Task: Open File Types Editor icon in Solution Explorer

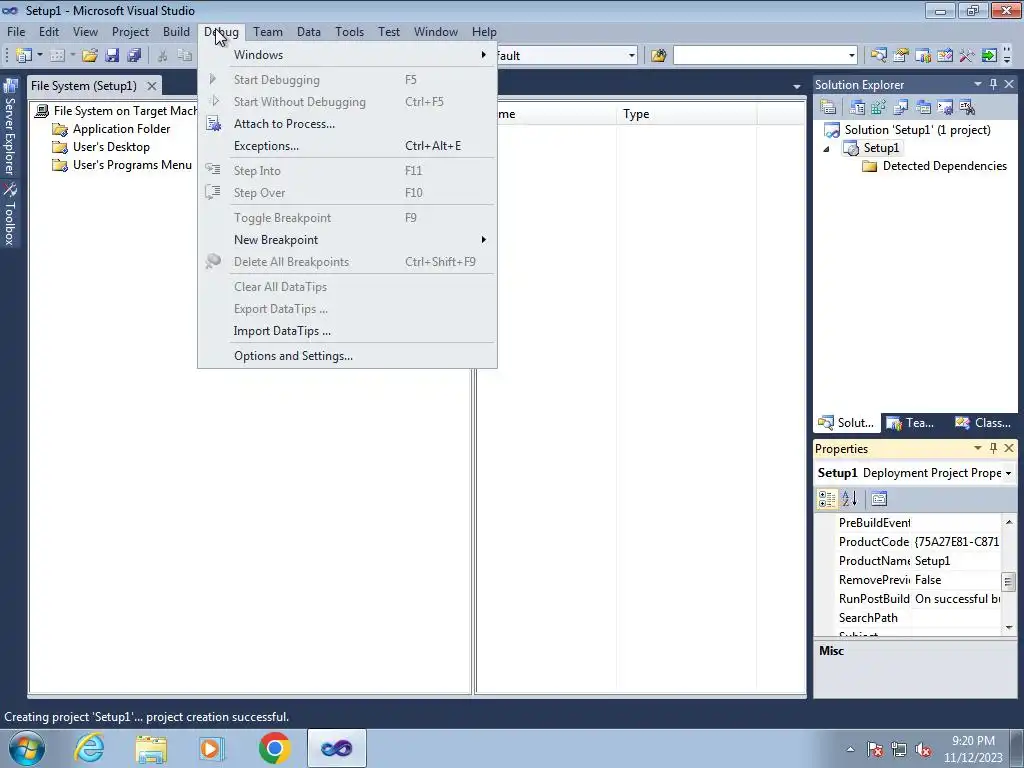Action: (x=901, y=107)
